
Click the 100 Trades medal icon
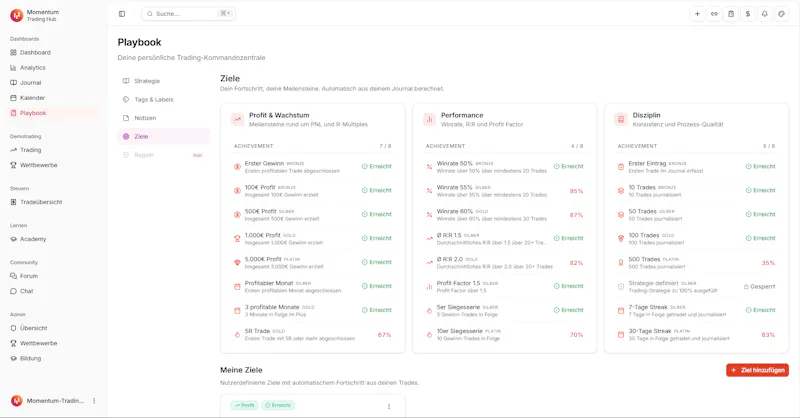coord(621,238)
